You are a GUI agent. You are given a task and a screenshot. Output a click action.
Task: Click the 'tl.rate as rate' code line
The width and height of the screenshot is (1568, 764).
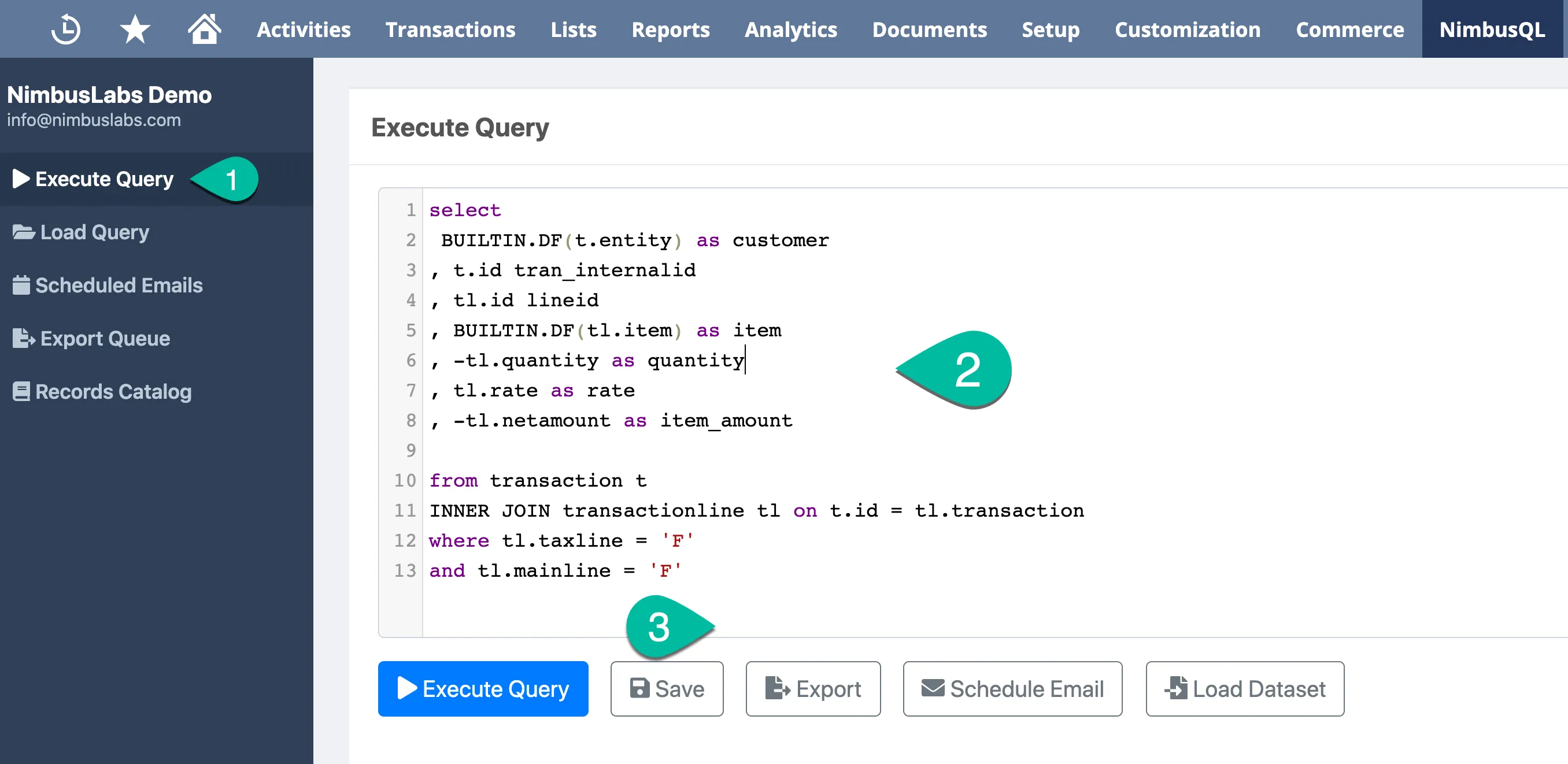pos(532,390)
